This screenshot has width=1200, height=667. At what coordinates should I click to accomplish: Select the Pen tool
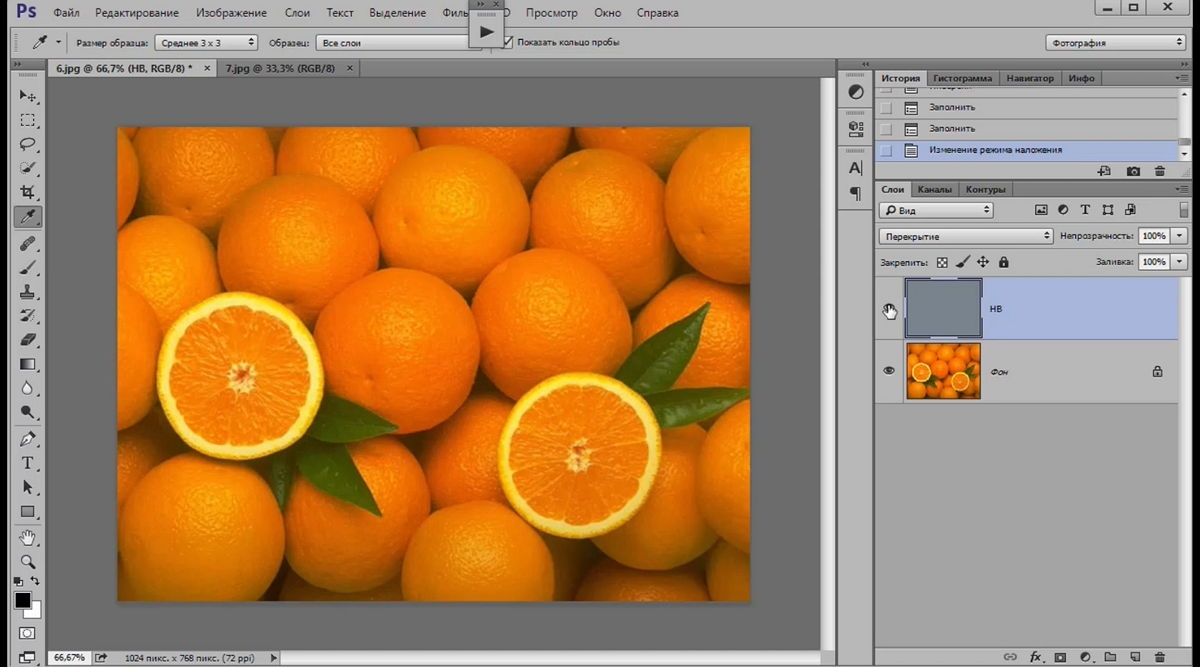(x=27, y=439)
